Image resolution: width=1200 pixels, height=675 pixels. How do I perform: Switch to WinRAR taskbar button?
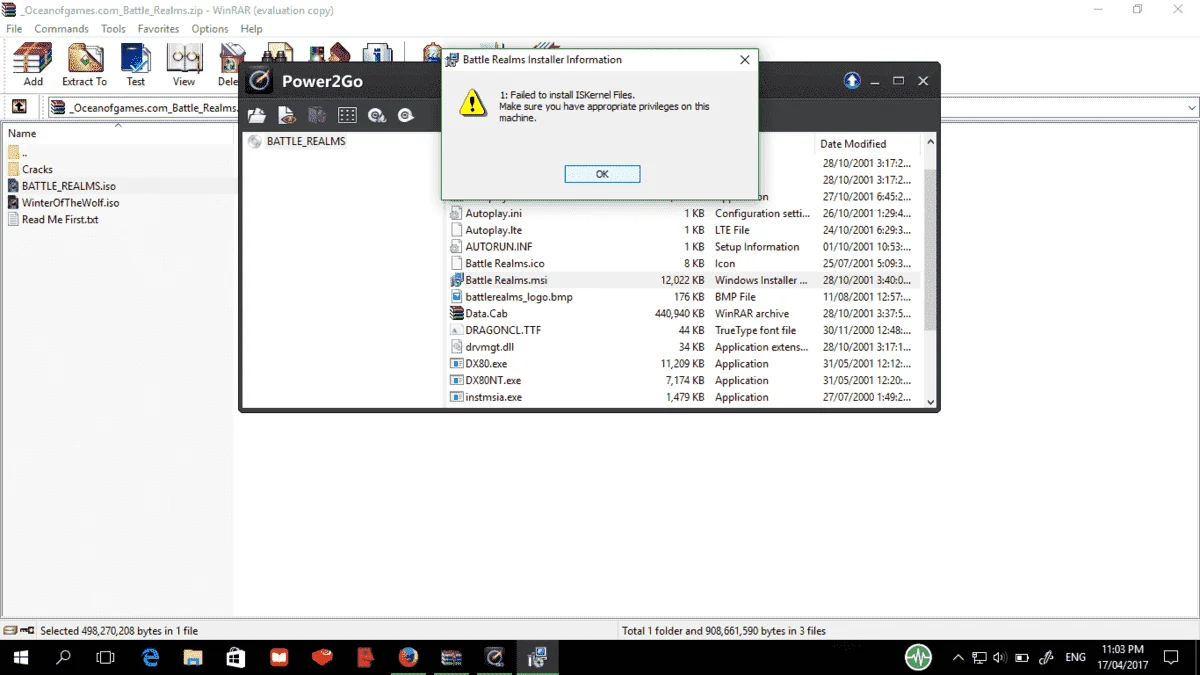(x=451, y=657)
